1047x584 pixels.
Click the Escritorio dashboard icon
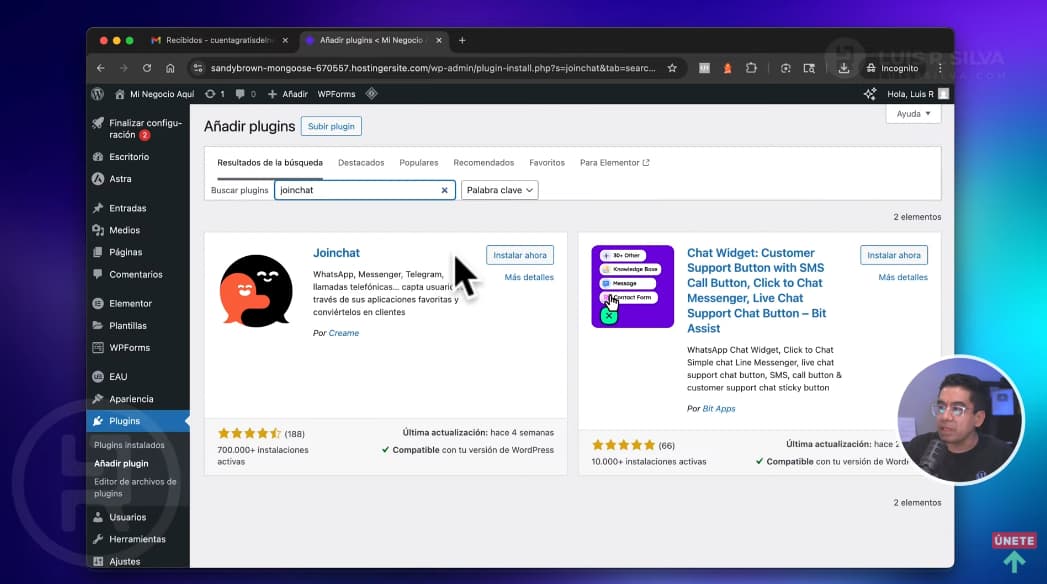[x=98, y=157]
